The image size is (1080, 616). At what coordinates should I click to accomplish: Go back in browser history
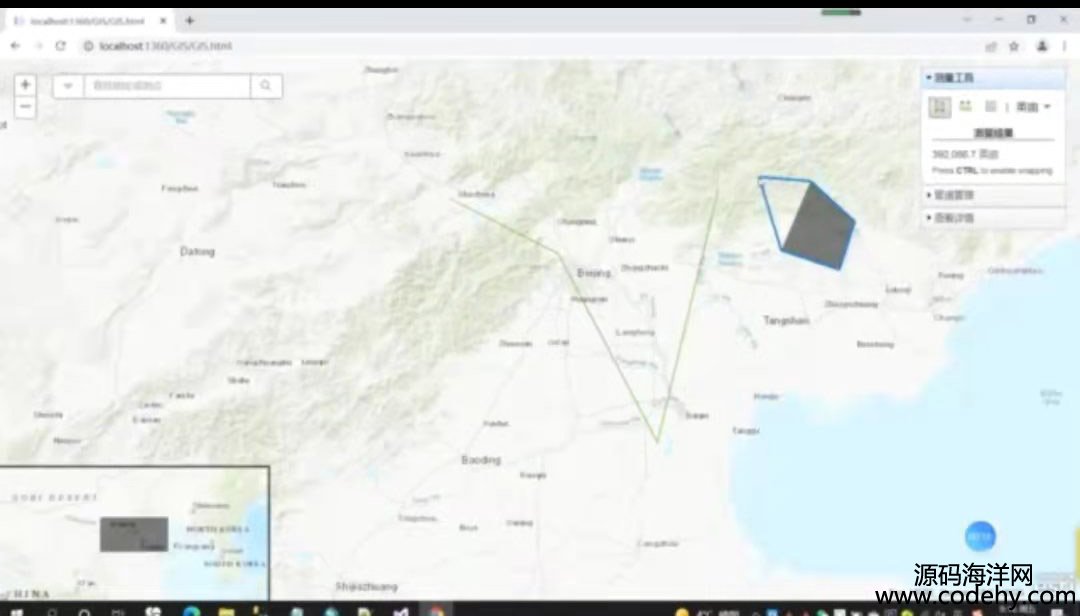15,46
